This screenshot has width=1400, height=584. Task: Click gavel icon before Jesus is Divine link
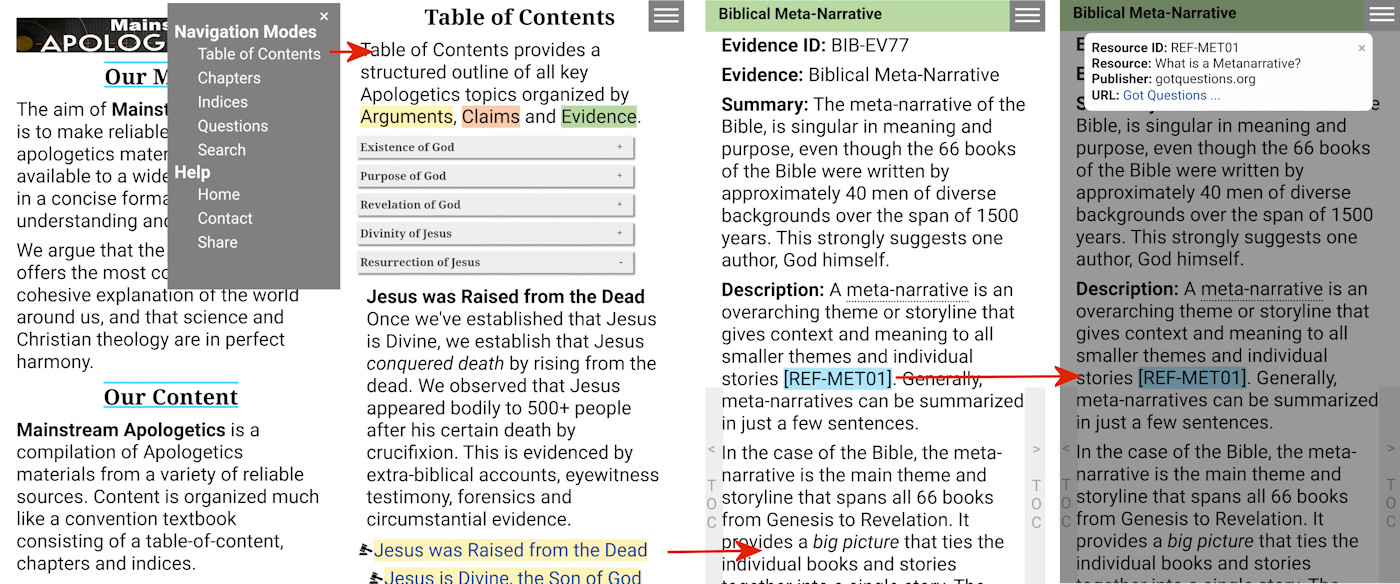pyautogui.click(x=376, y=577)
